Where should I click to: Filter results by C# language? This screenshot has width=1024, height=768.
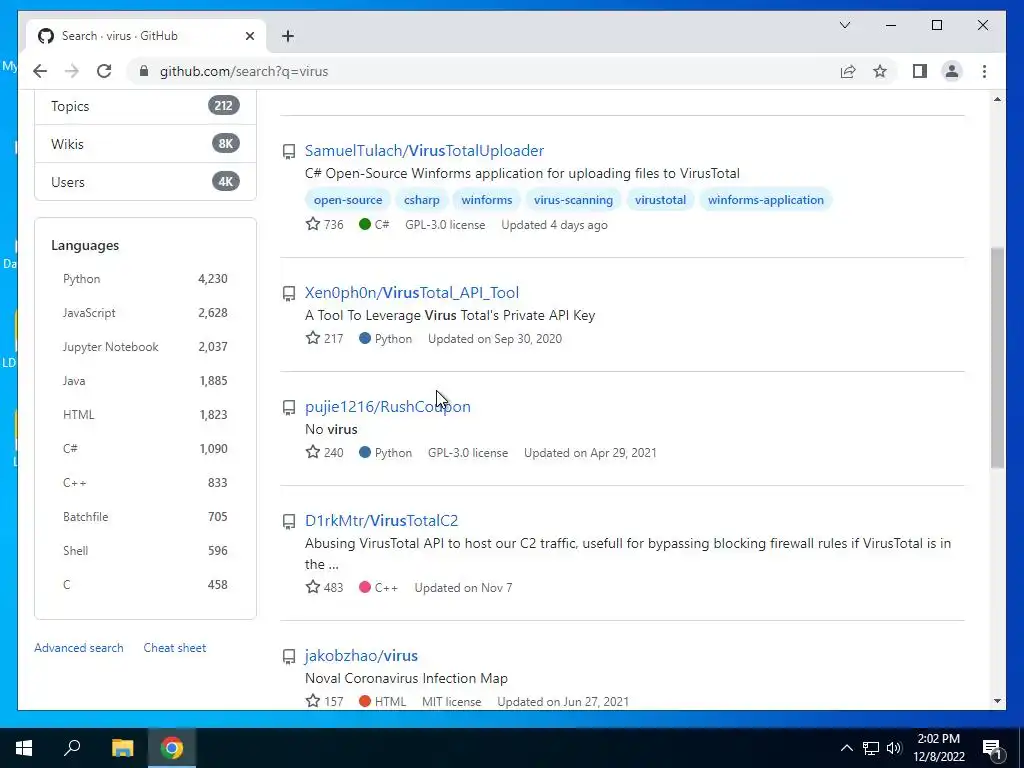(x=145, y=449)
